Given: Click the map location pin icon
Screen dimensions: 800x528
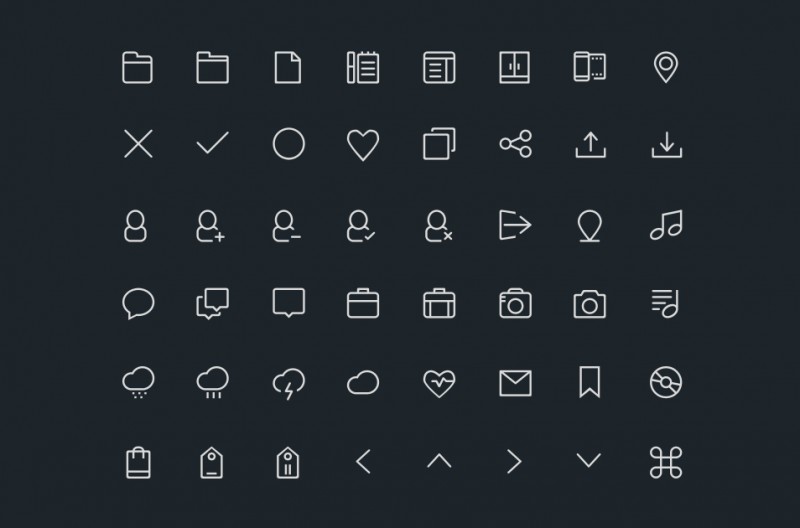Looking at the screenshot, I should (x=666, y=67).
